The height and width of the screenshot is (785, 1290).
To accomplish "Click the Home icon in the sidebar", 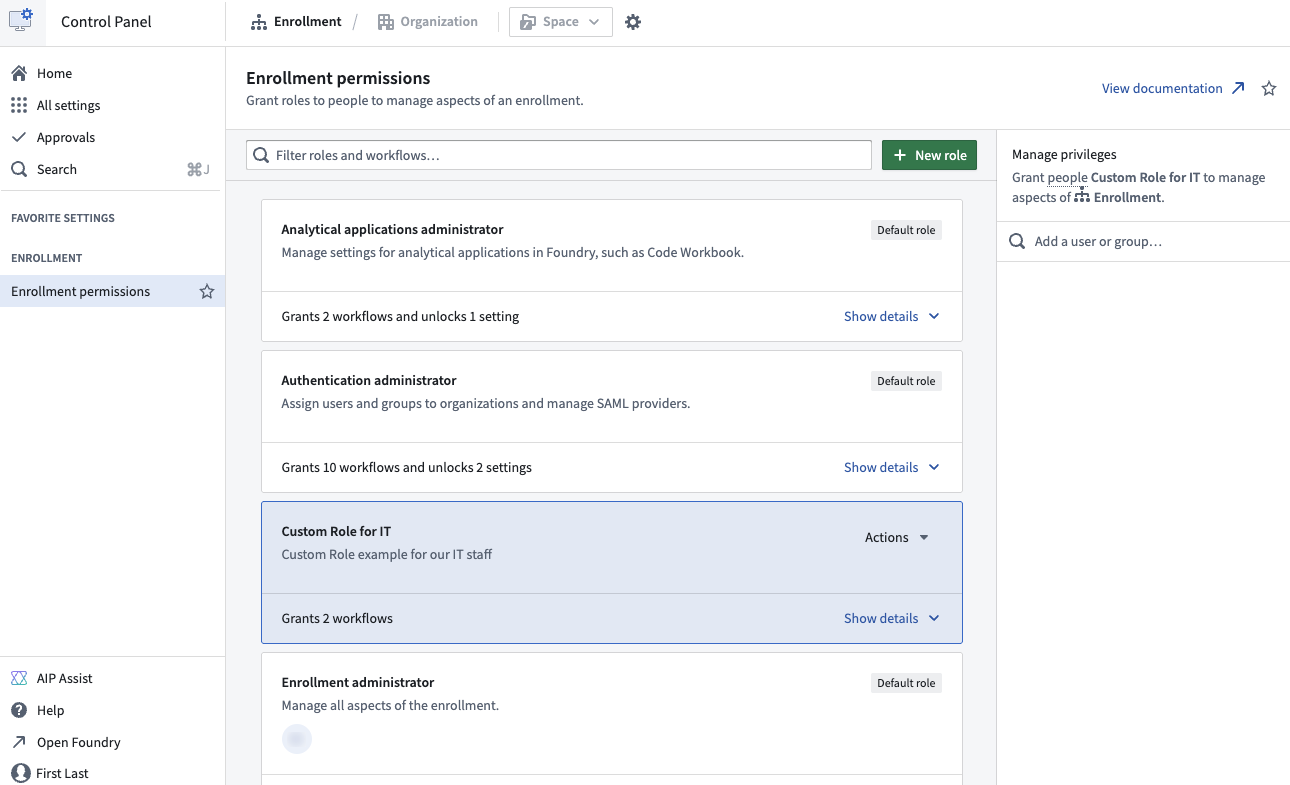I will pyautogui.click(x=18, y=72).
